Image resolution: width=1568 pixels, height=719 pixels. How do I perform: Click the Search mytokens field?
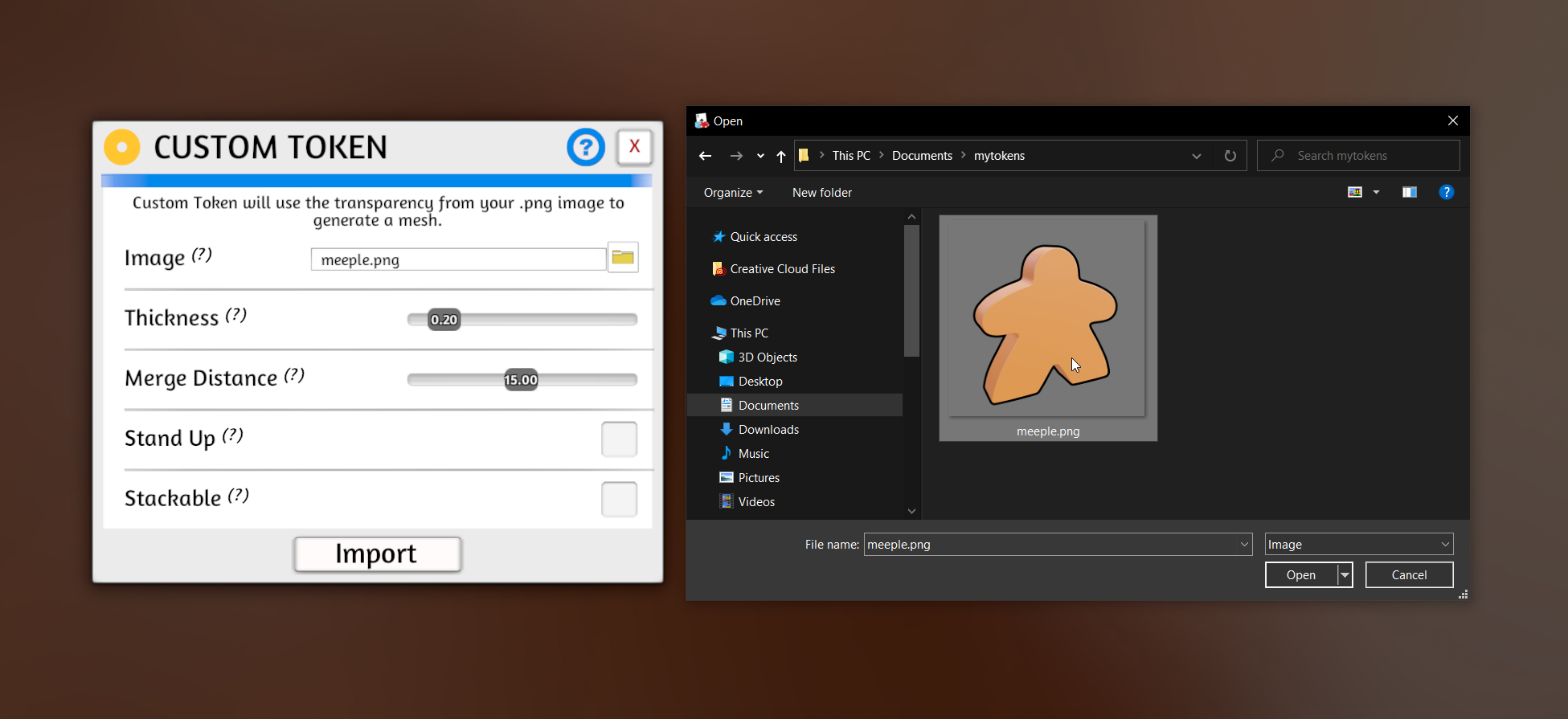coord(1358,156)
